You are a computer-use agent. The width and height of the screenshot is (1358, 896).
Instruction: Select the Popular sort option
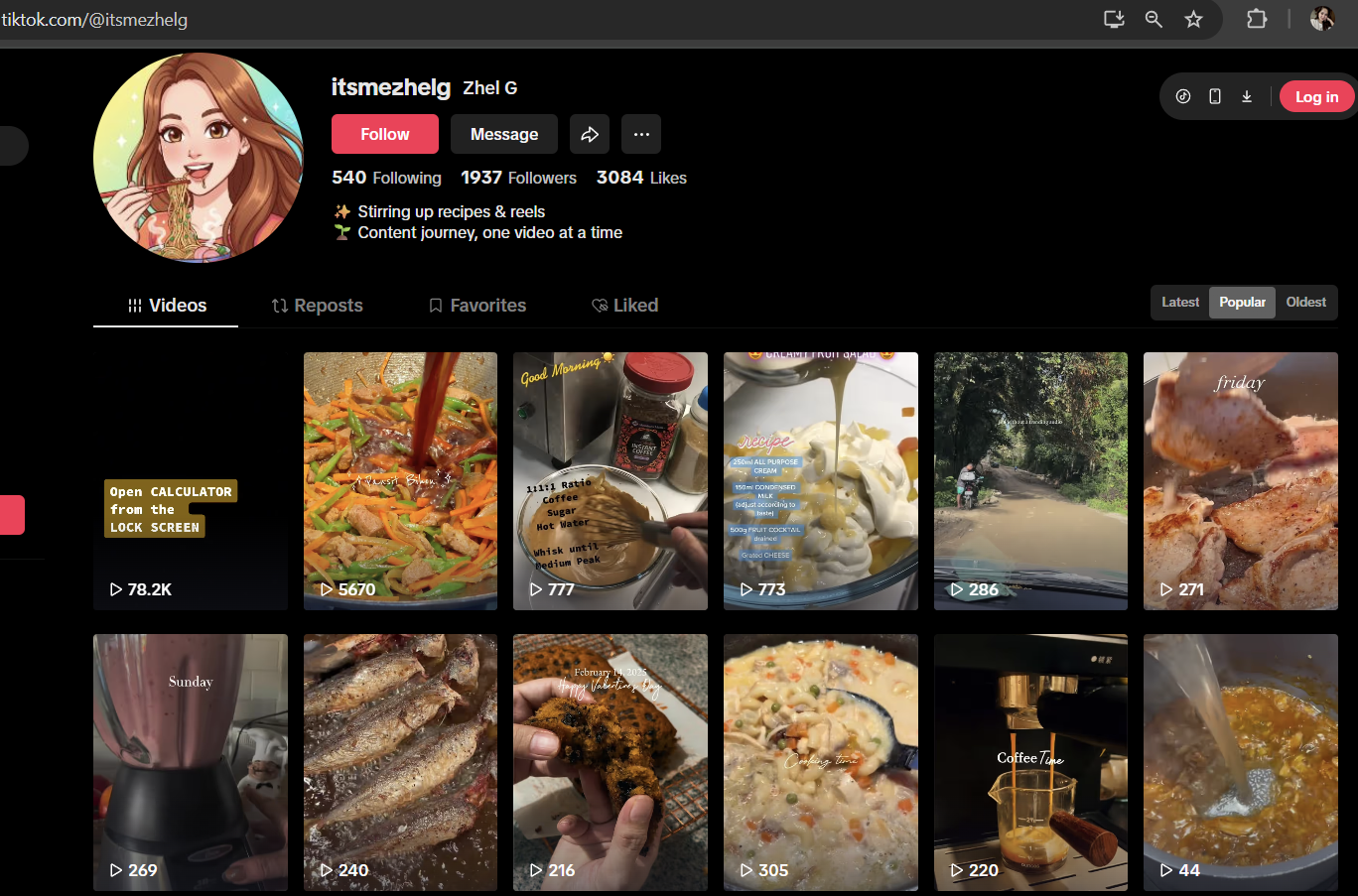click(1242, 303)
